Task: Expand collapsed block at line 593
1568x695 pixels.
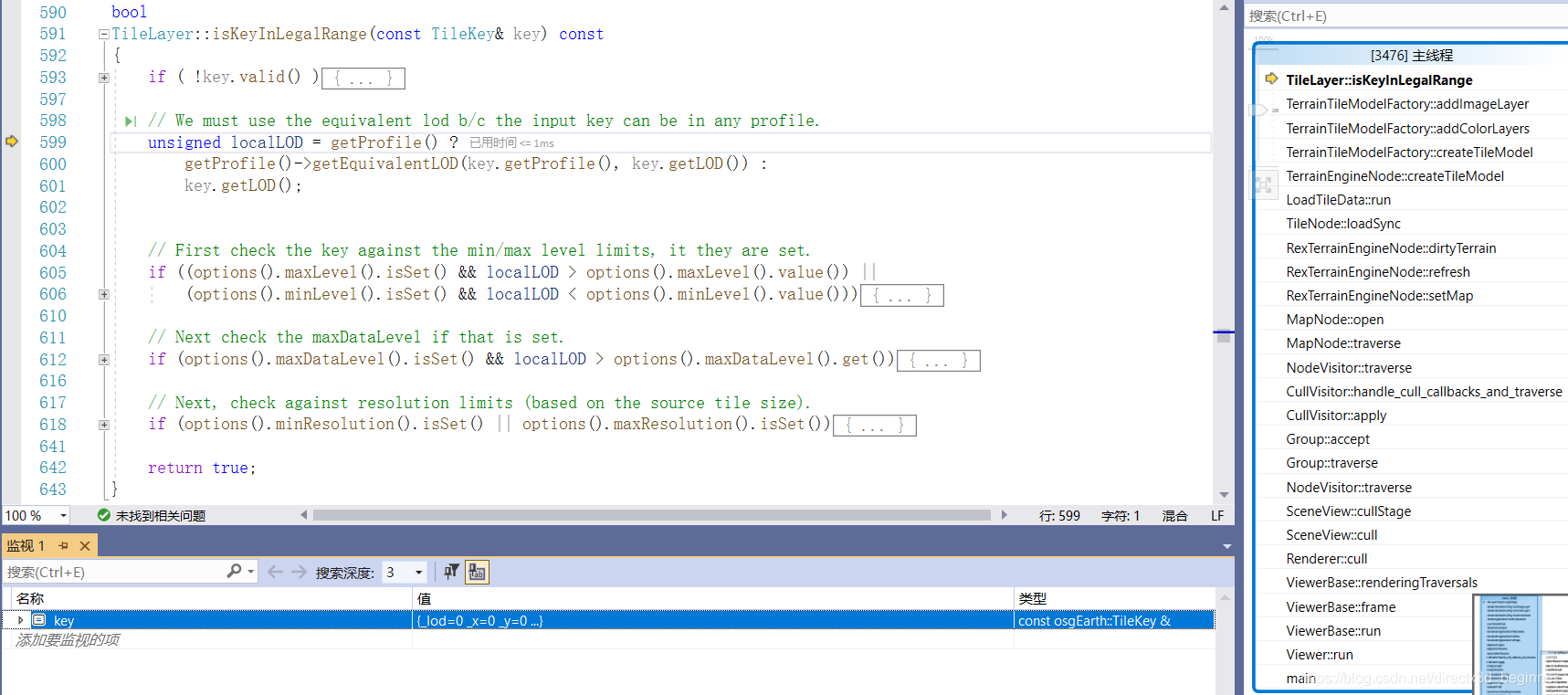Action: (x=104, y=78)
